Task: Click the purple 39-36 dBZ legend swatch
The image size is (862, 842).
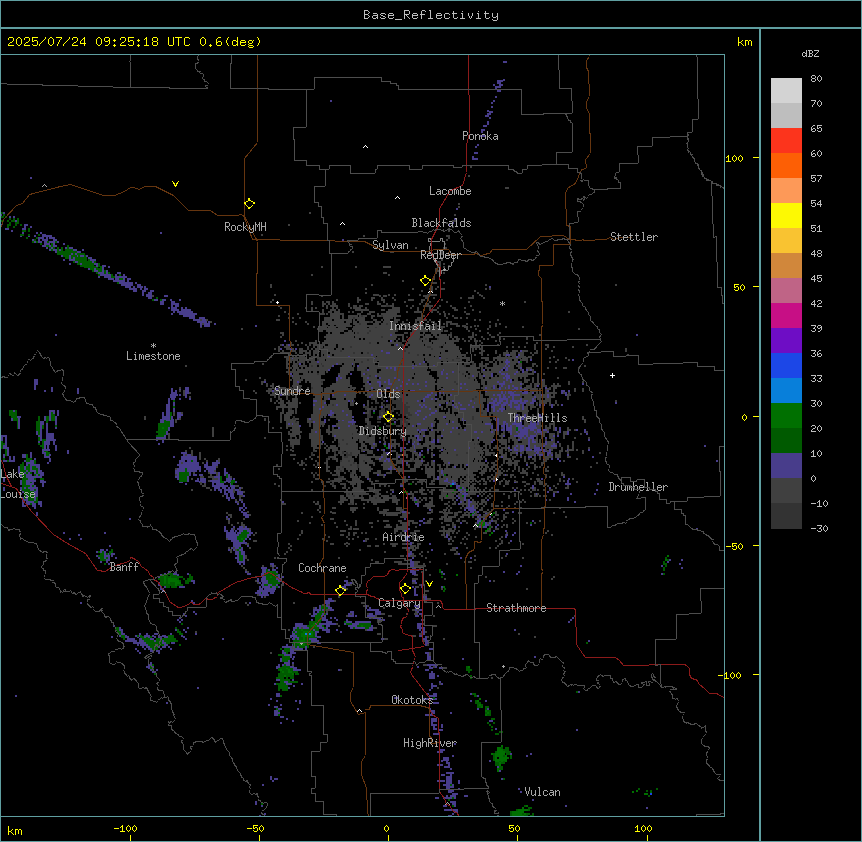Action: pos(786,341)
